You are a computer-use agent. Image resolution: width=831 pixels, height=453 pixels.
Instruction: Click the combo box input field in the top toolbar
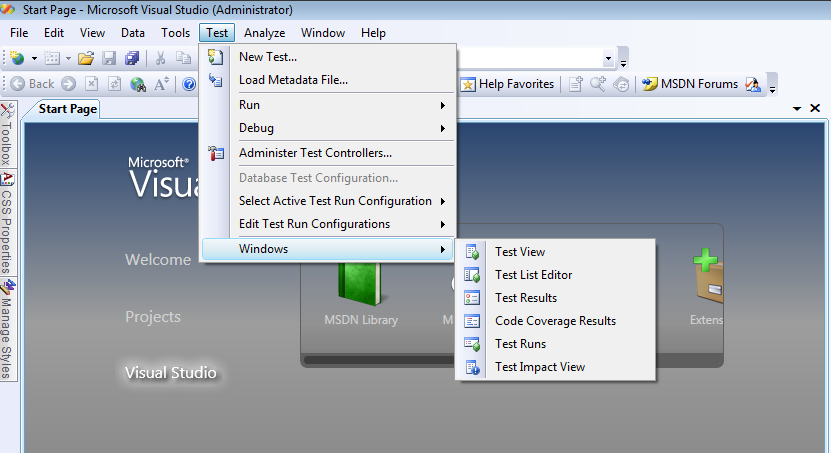point(529,58)
